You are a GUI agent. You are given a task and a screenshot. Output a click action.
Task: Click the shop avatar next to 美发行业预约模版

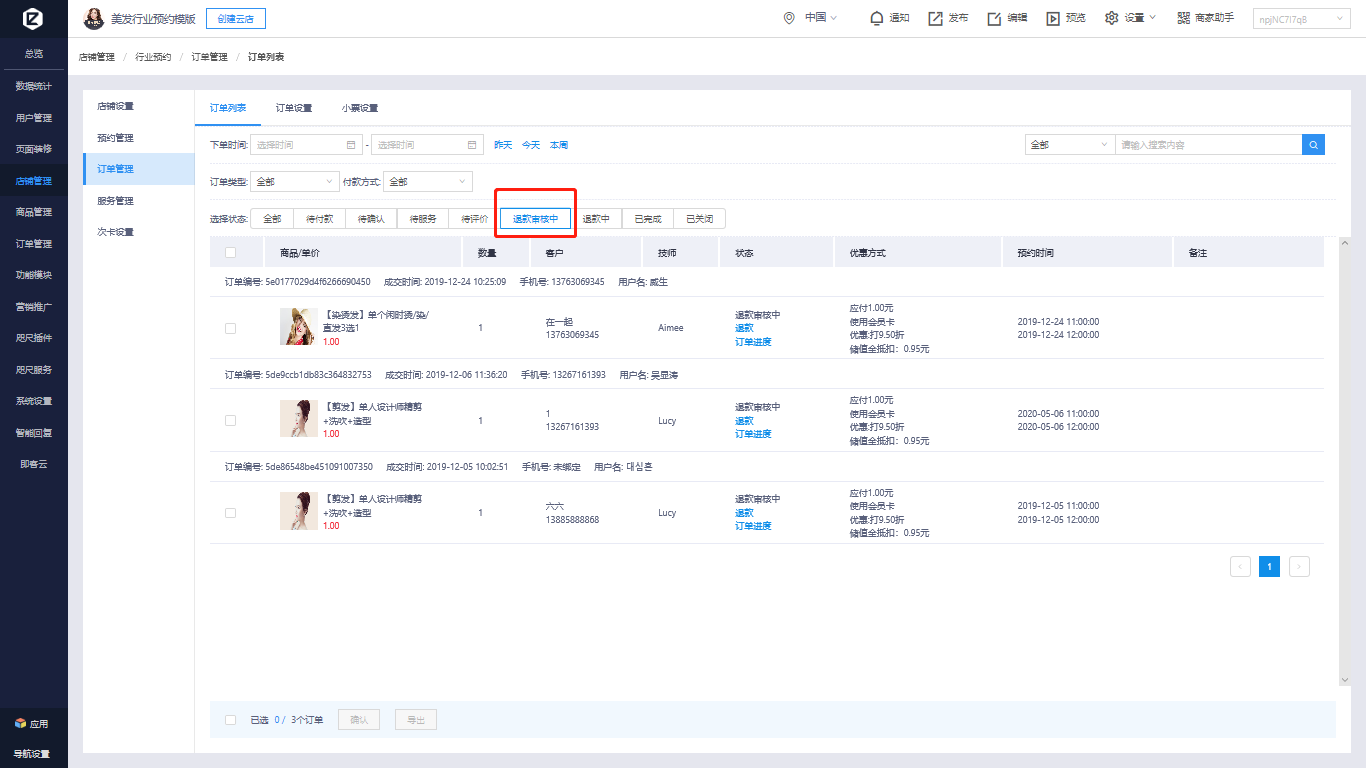(x=93, y=18)
